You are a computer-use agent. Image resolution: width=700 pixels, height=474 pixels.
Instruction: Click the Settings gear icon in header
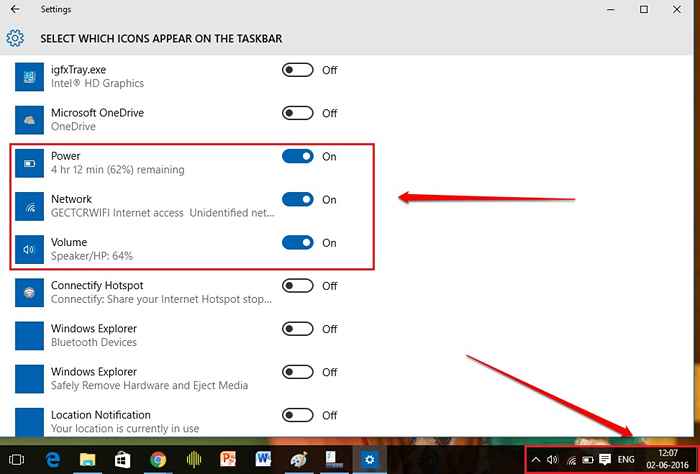click(x=15, y=38)
